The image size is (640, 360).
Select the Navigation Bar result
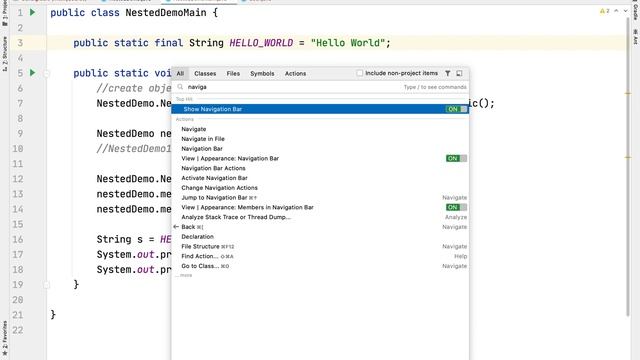(320, 149)
